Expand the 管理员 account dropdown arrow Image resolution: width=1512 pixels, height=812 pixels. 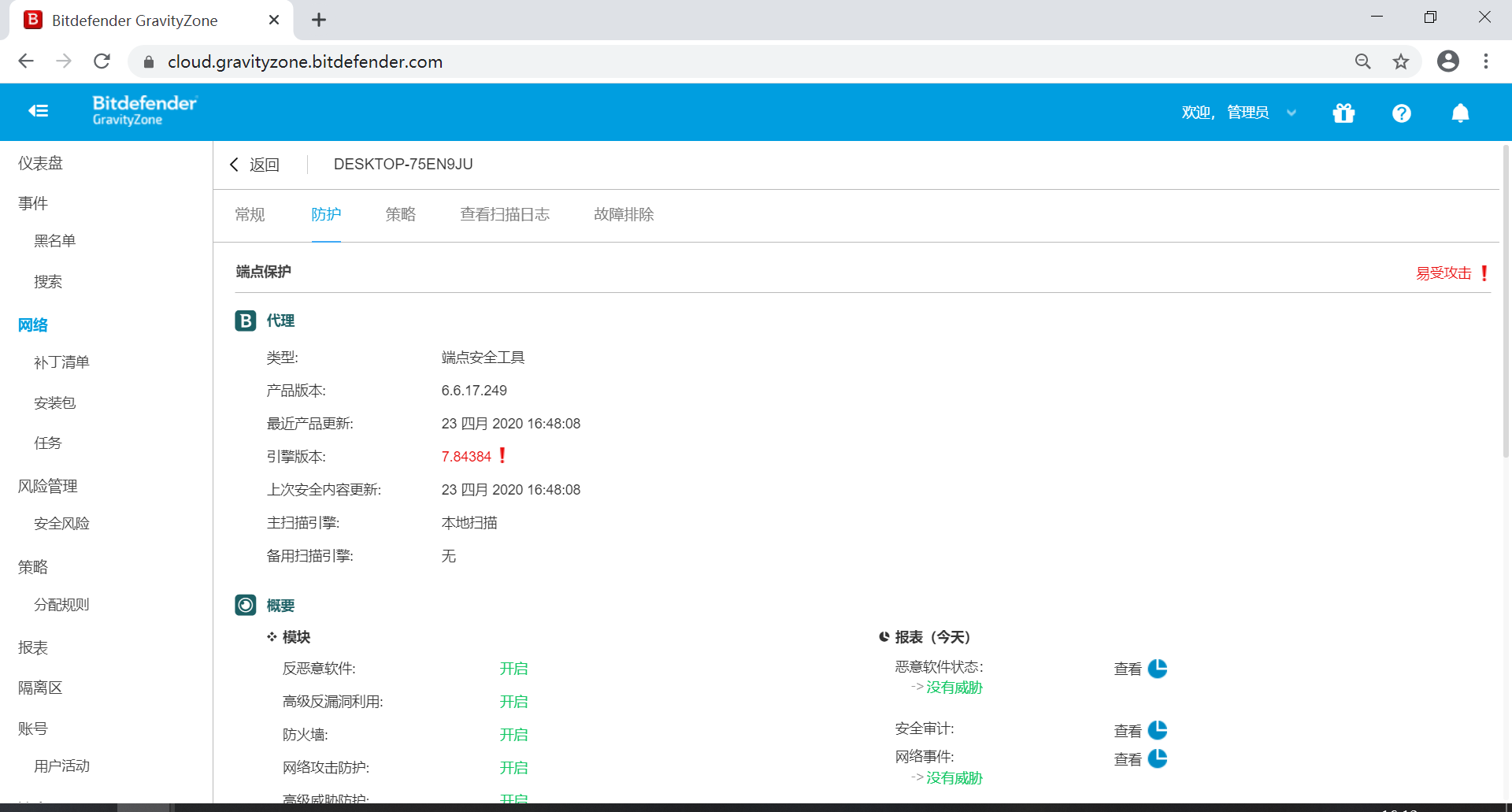(1291, 113)
